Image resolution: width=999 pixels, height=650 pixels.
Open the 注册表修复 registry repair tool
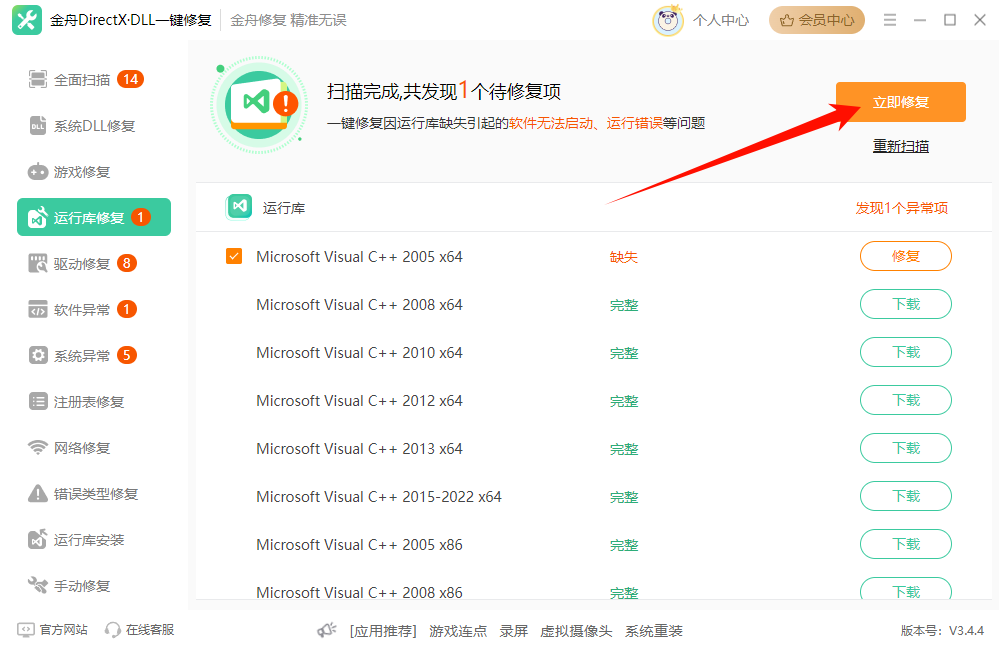[86, 401]
